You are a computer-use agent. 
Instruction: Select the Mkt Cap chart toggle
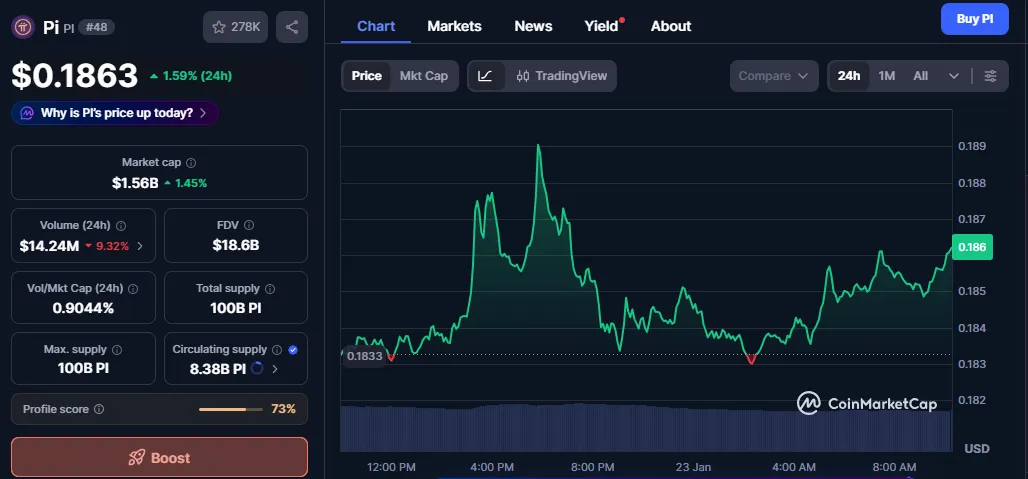click(424, 76)
